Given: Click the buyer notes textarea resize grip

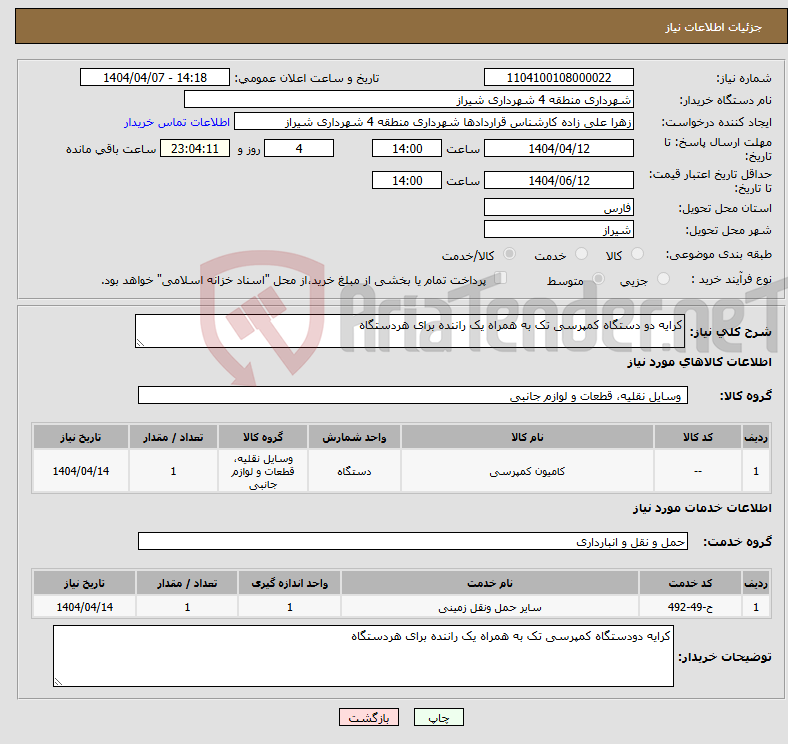Looking at the screenshot, I should [58, 682].
